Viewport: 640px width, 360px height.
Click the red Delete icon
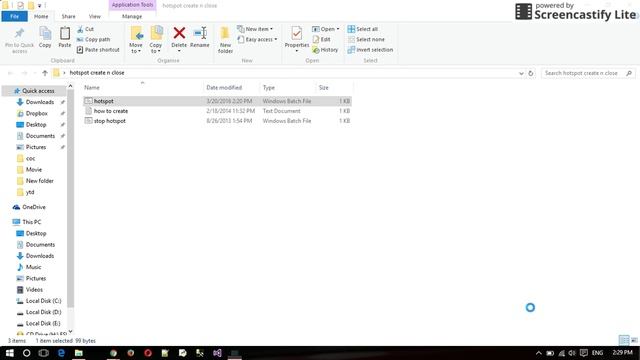[x=179, y=33]
